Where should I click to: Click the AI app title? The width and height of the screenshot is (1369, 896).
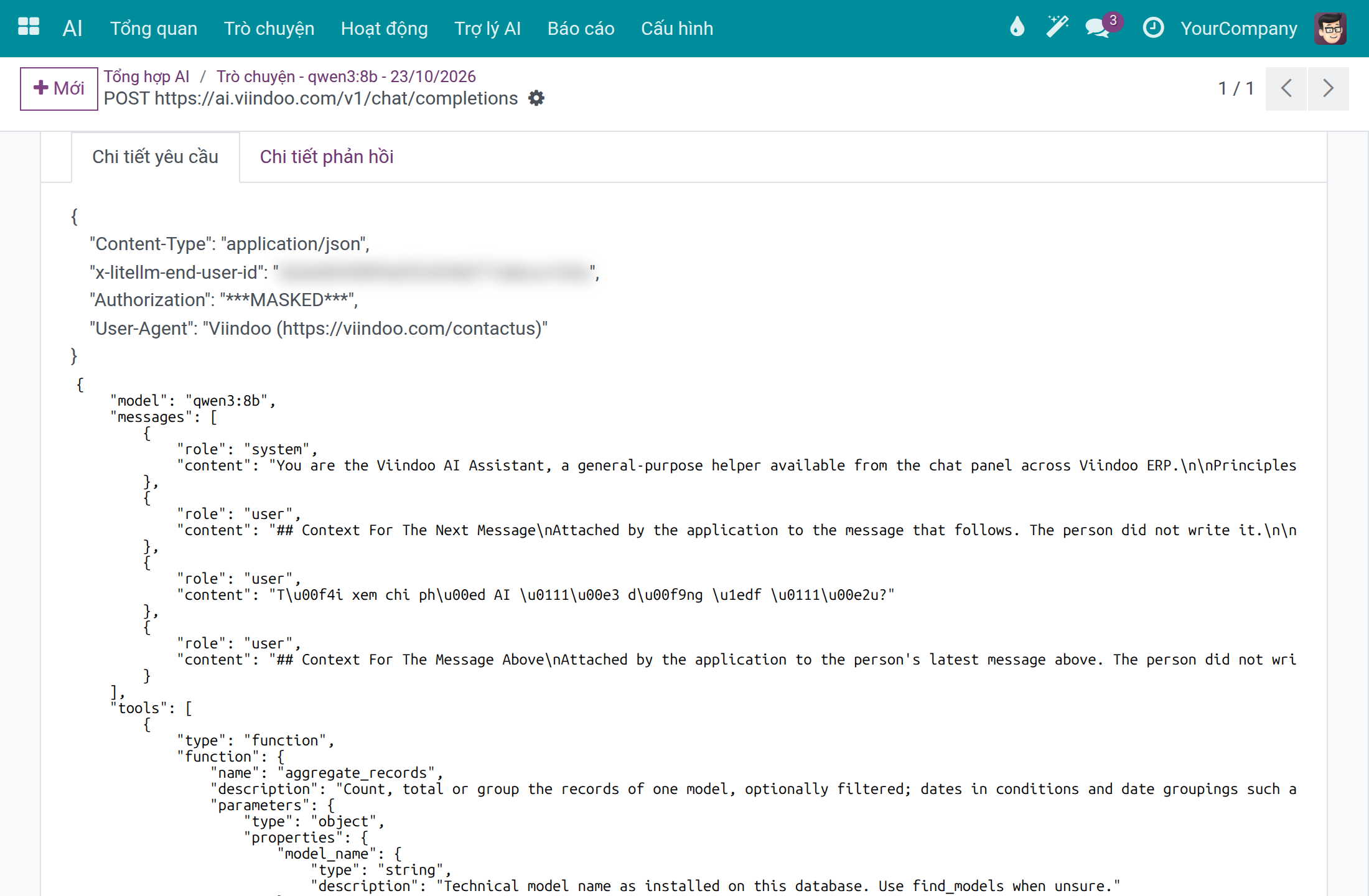[x=72, y=29]
